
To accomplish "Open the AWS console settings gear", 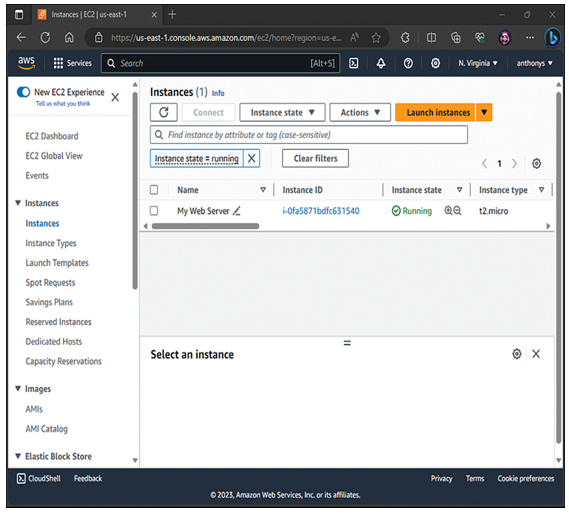I will [435, 63].
